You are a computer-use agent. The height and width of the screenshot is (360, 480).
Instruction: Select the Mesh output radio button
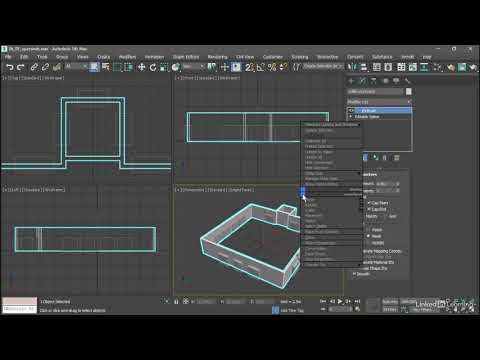click(x=369, y=236)
